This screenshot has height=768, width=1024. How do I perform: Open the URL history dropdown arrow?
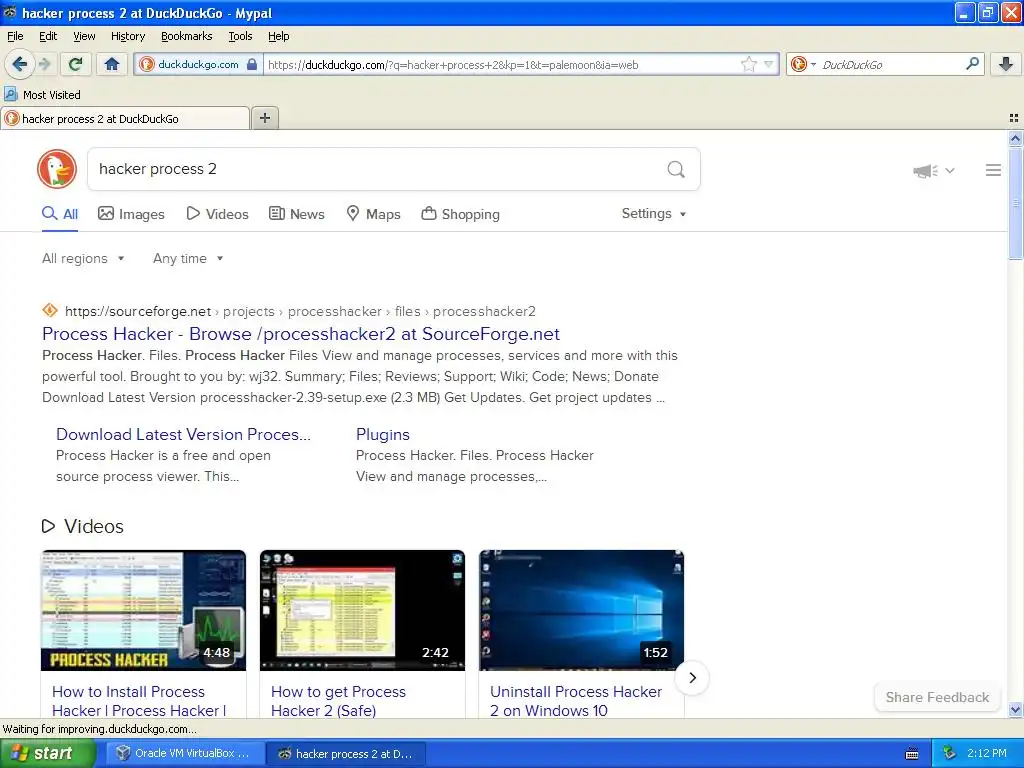(x=769, y=64)
